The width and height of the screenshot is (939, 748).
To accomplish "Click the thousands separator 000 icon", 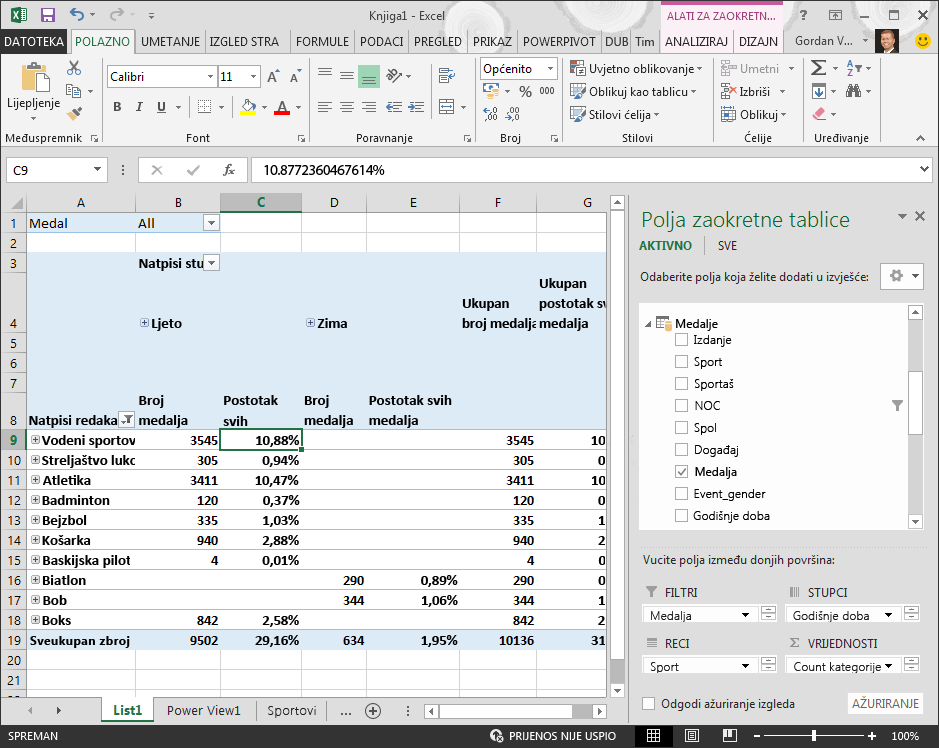I will (x=547, y=91).
